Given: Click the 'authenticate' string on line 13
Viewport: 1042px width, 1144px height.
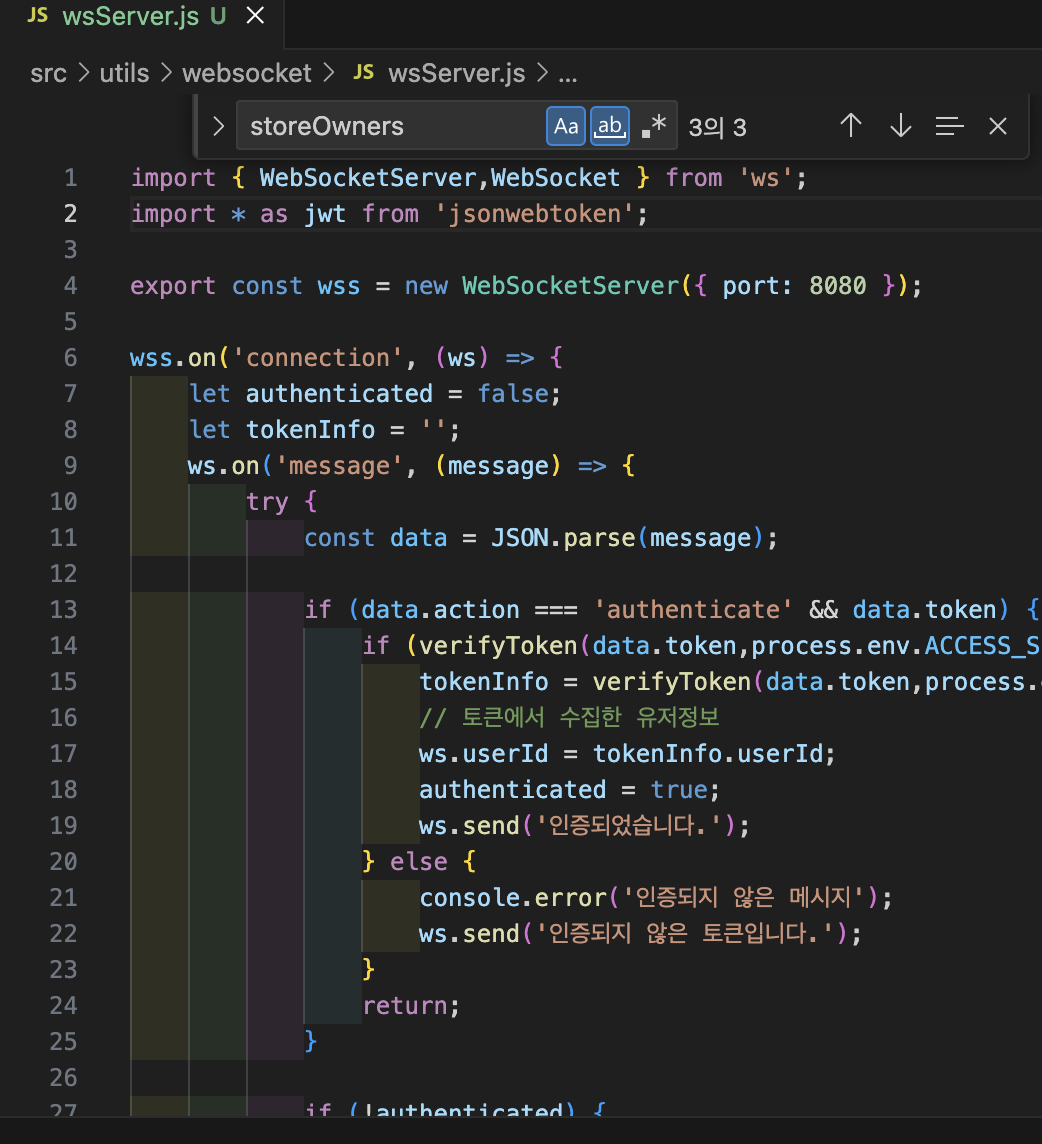Looking at the screenshot, I should tap(692, 609).
